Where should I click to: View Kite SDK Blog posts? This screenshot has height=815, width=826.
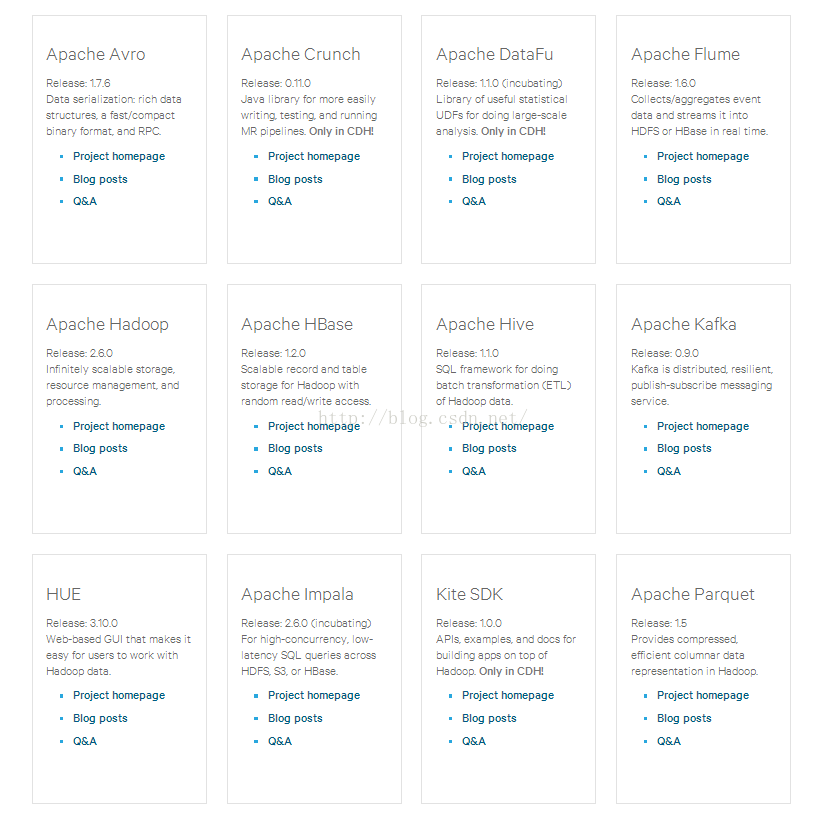(489, 718)
